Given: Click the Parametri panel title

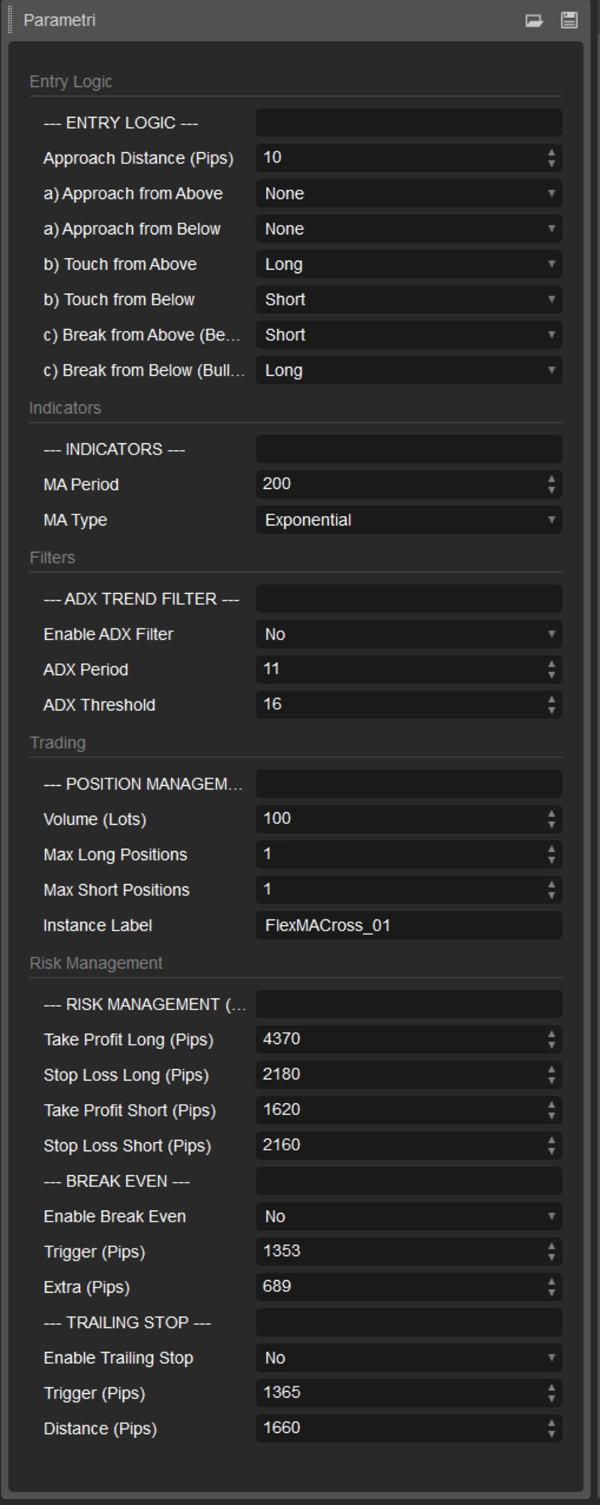Looking at the screenshot, I should (60, 20).
